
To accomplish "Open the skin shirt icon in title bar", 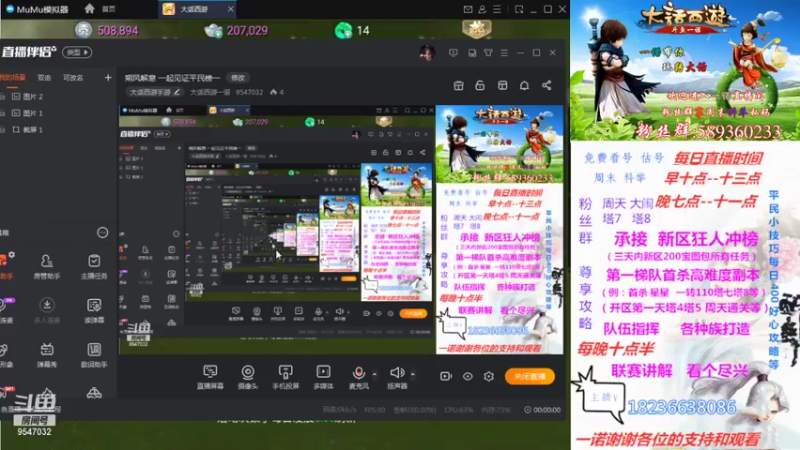I will click(488, 53).
